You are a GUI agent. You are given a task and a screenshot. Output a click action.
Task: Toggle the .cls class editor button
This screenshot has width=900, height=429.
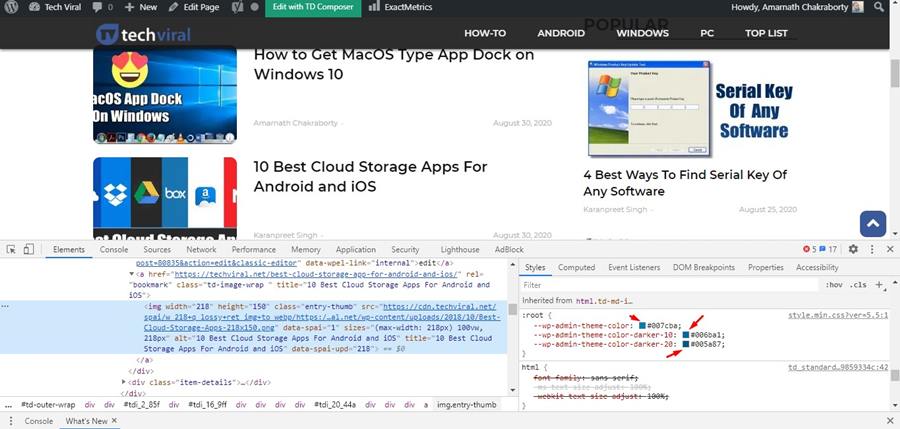[858, 285]
